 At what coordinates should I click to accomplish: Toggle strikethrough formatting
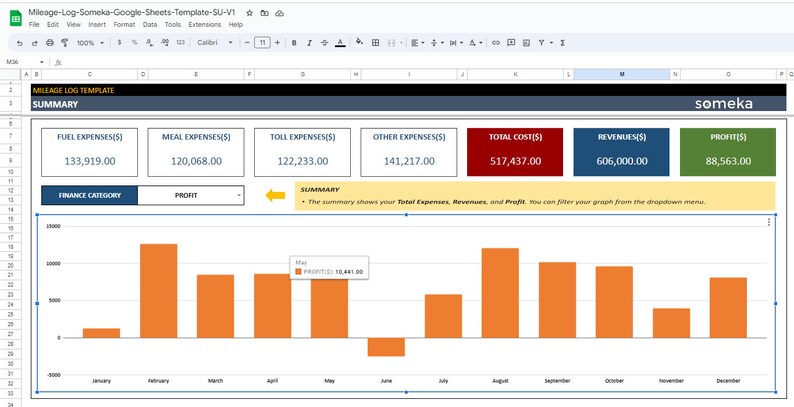[325, 43]
